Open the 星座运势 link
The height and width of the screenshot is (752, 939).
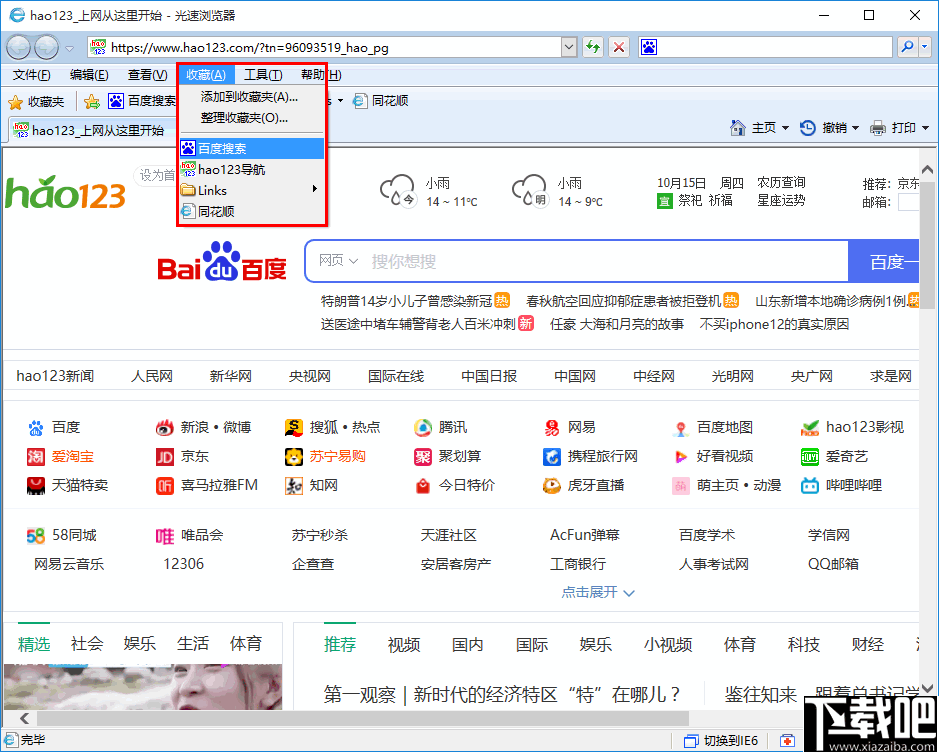[782, 200]
